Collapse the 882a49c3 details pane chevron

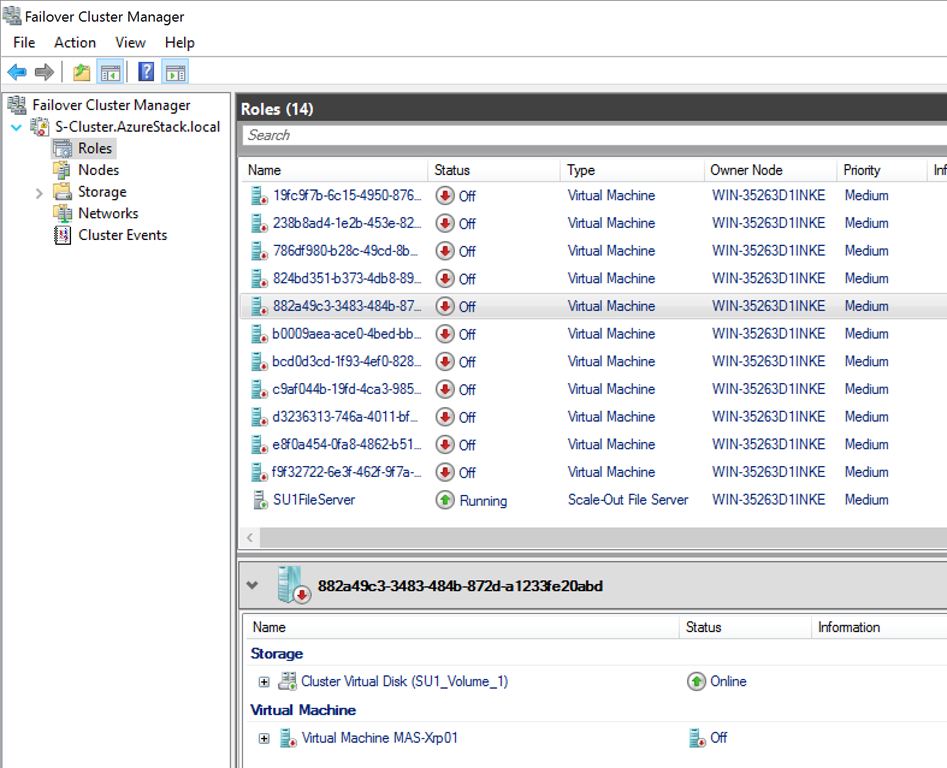click(x=252, y=586)
